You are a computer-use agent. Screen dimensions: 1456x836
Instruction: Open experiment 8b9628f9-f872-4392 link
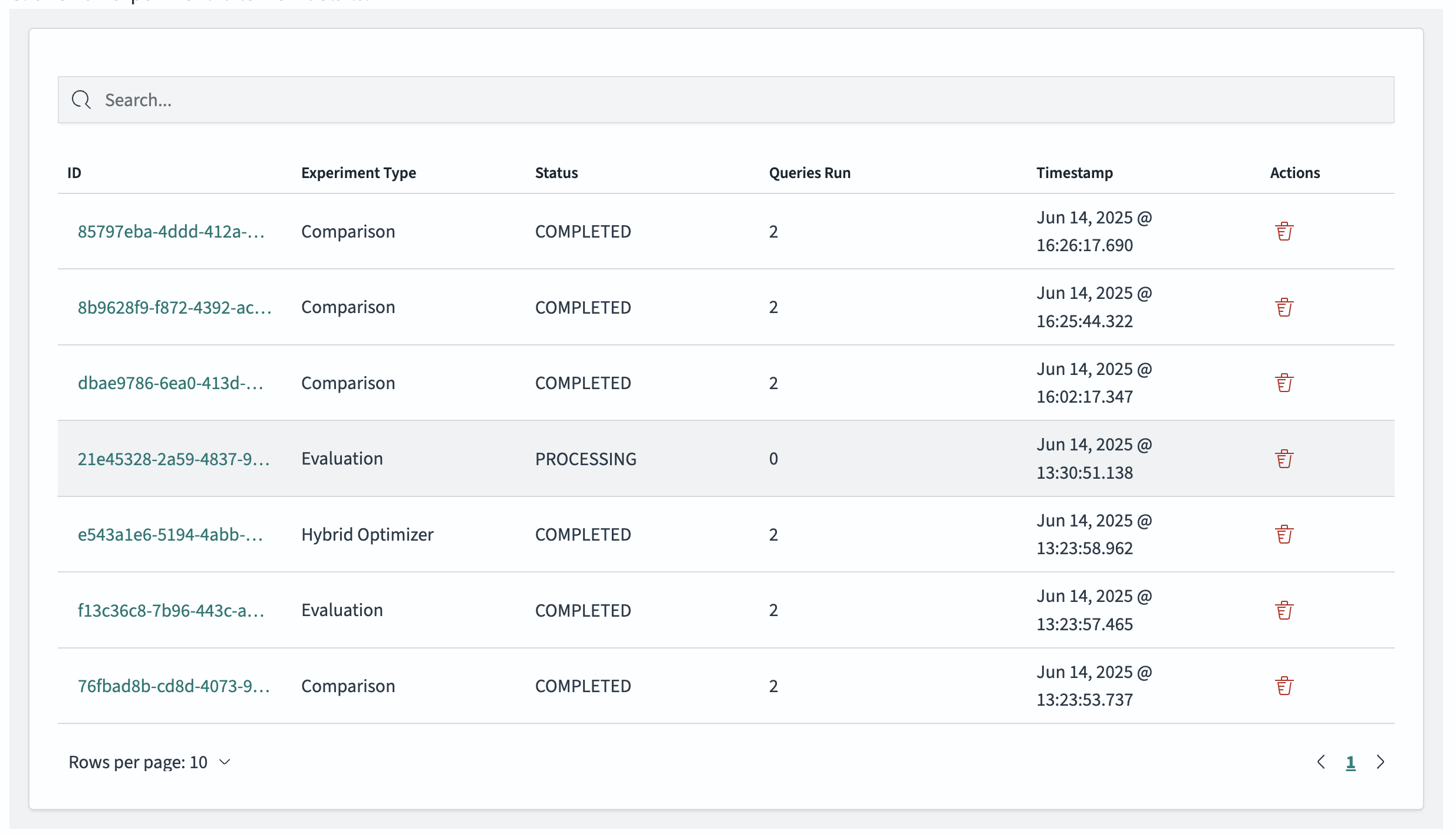click(174, 307)
